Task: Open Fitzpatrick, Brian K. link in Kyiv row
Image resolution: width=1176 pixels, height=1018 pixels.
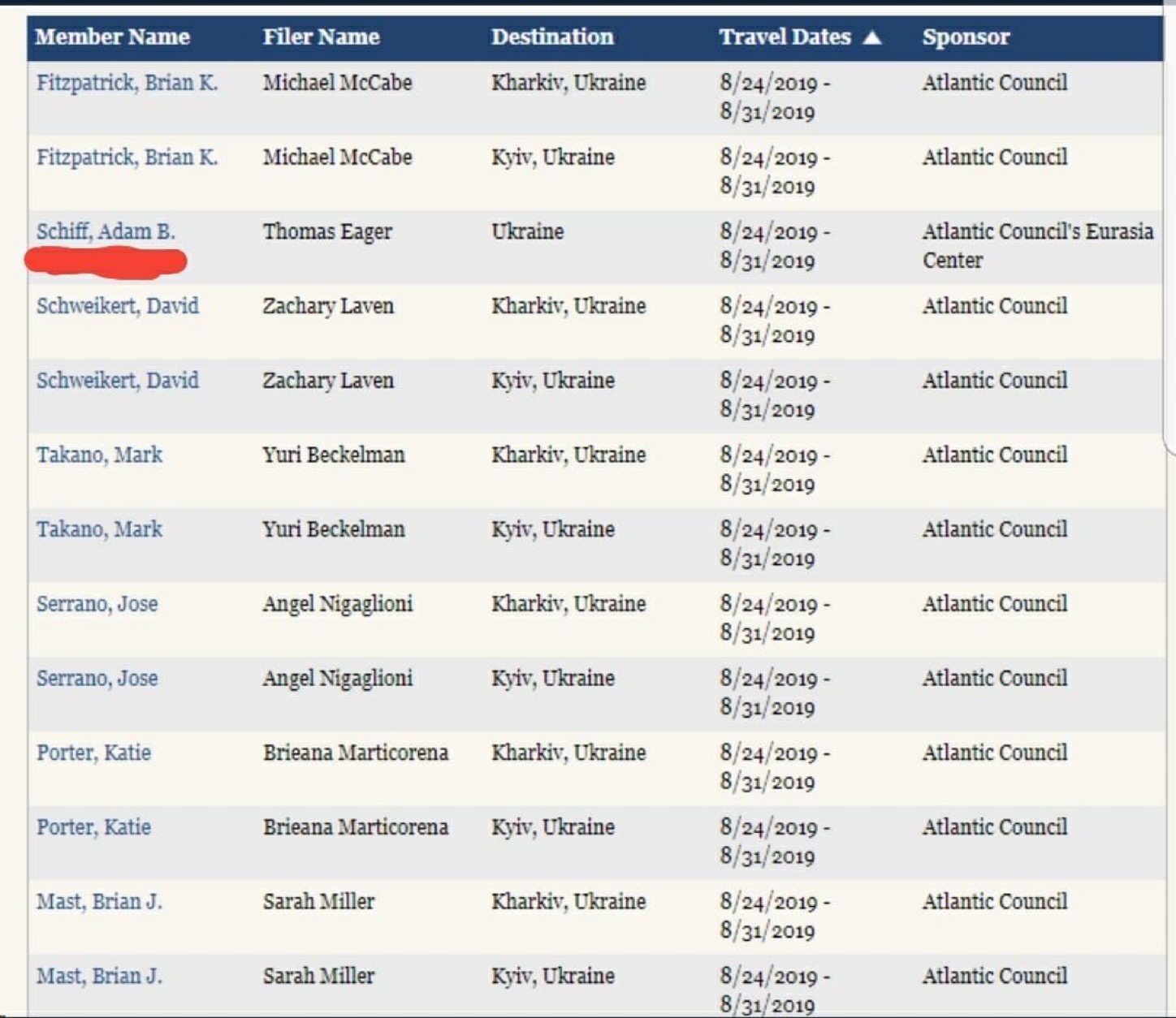Action: [x=127, y=157]
